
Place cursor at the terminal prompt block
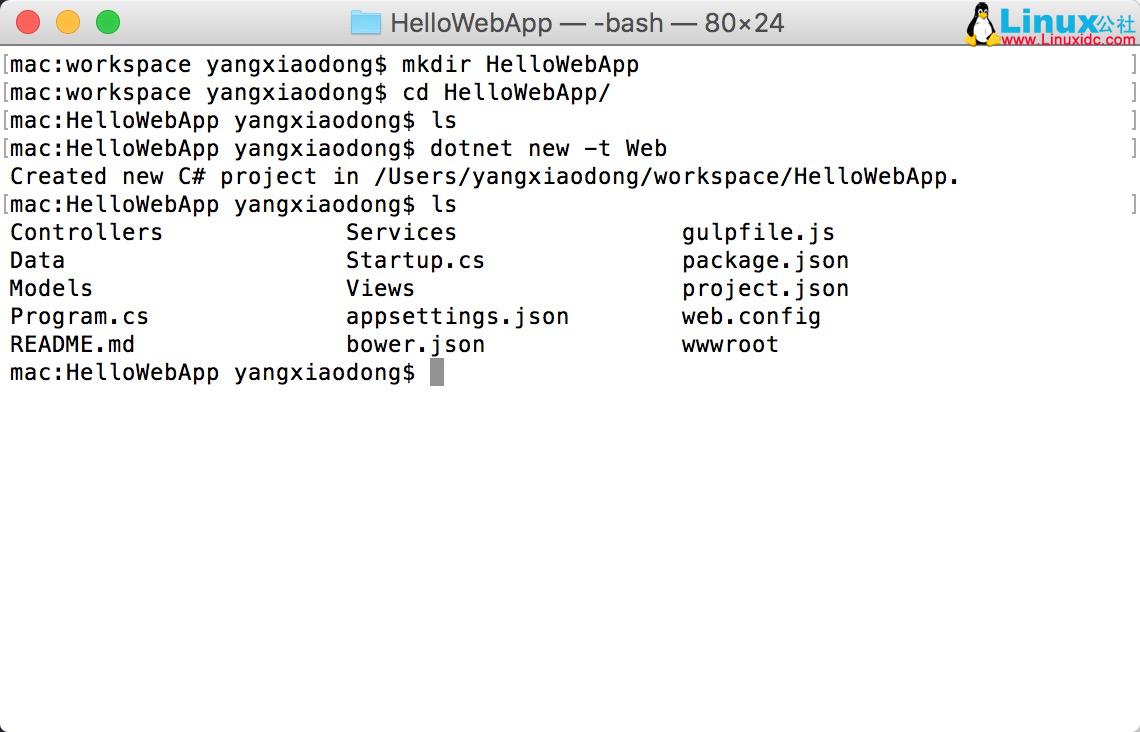point(437,372)
